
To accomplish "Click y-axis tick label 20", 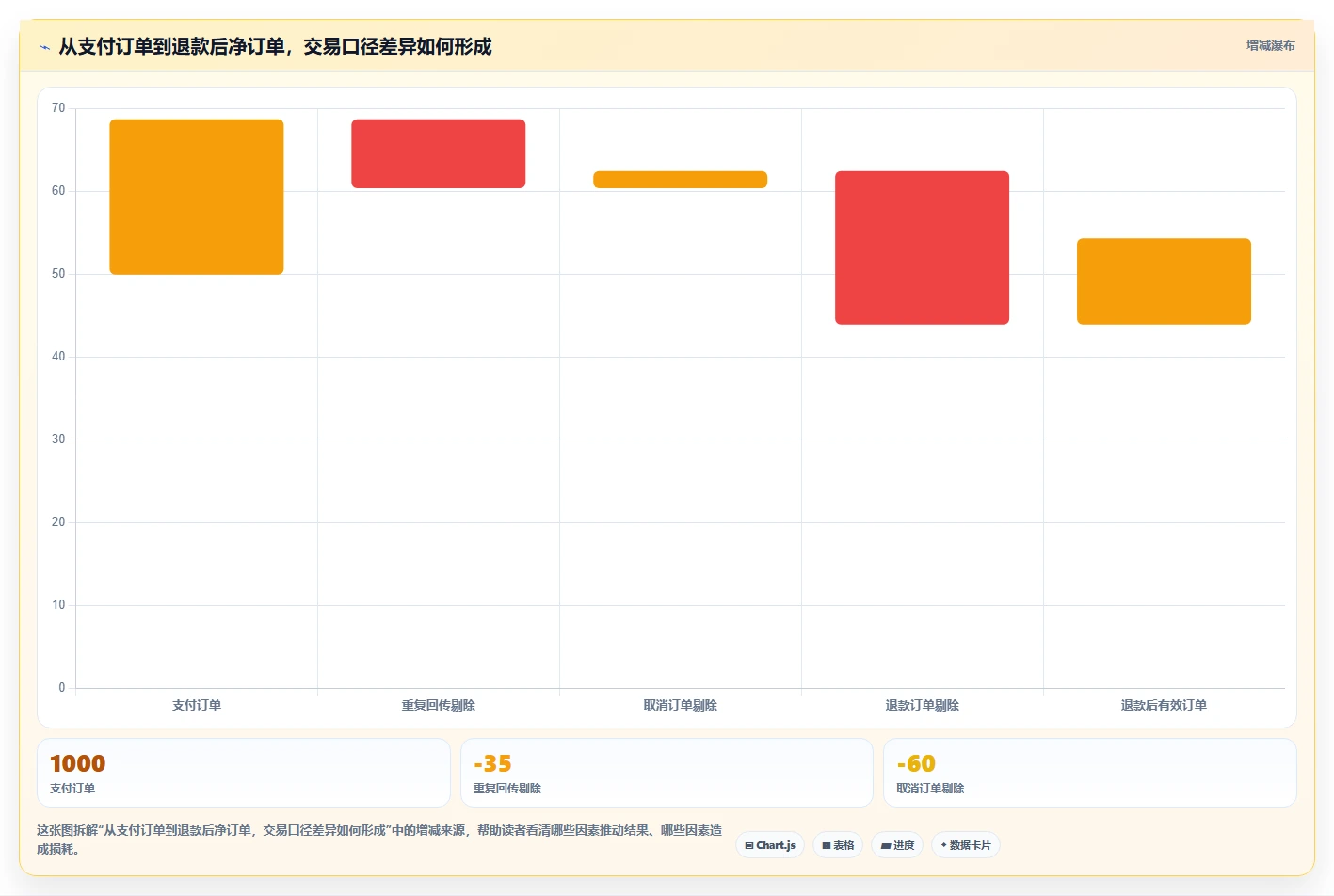I will [58, 522].
